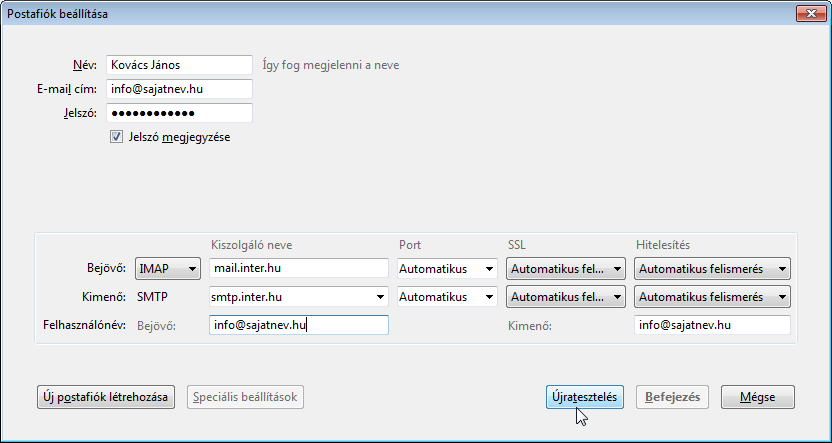This screenshot has width=832, height=443.
Task: Toggle the Jelszó megjegyzése checkbox
Action: (x=116, y=137)
